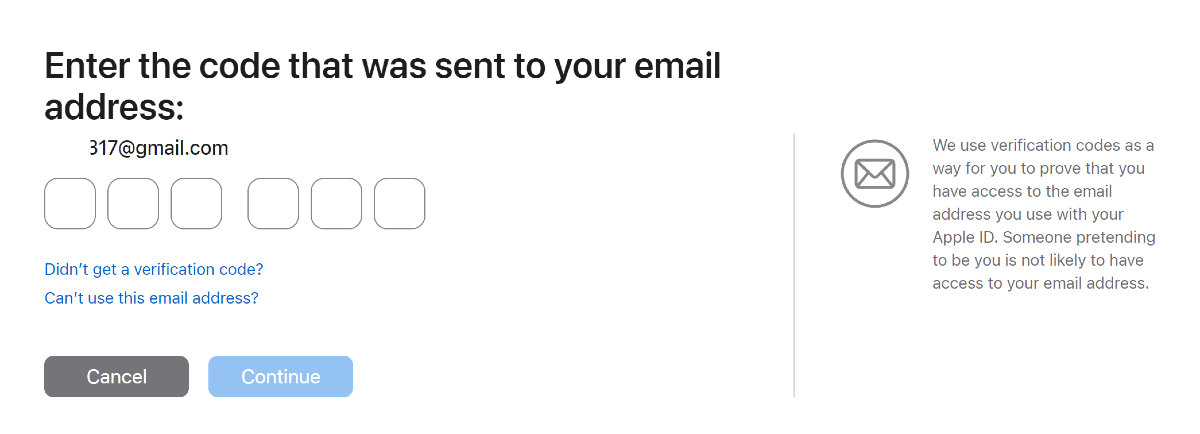Click the word "address:" in the heading
Viewport: 1200px width, 434px height.
(115, 108)
